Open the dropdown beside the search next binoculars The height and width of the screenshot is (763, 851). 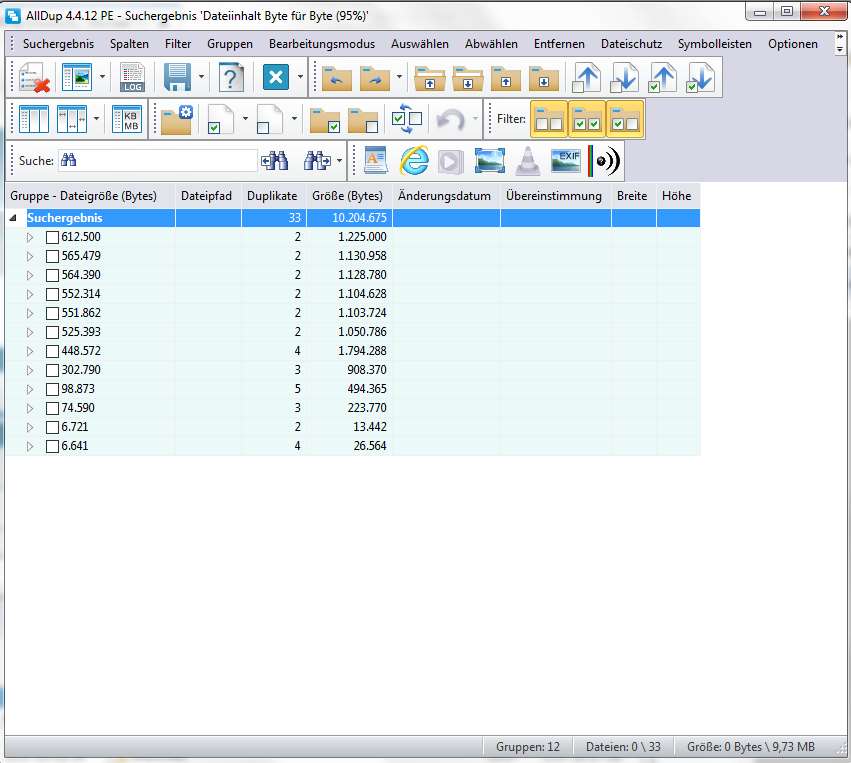pyautogui.click(x=340, y=161)
